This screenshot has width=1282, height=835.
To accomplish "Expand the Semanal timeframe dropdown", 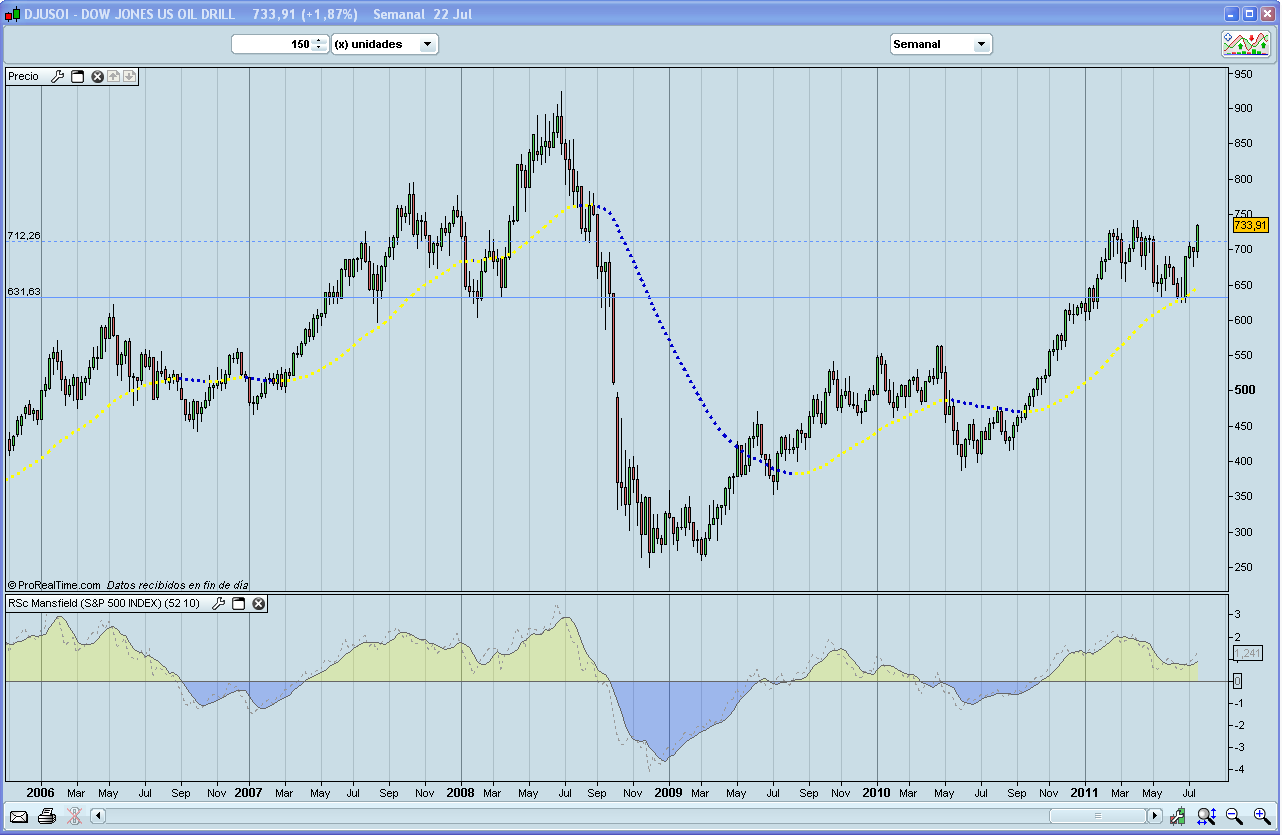I will pyautogui.click(x=981, y=44).
